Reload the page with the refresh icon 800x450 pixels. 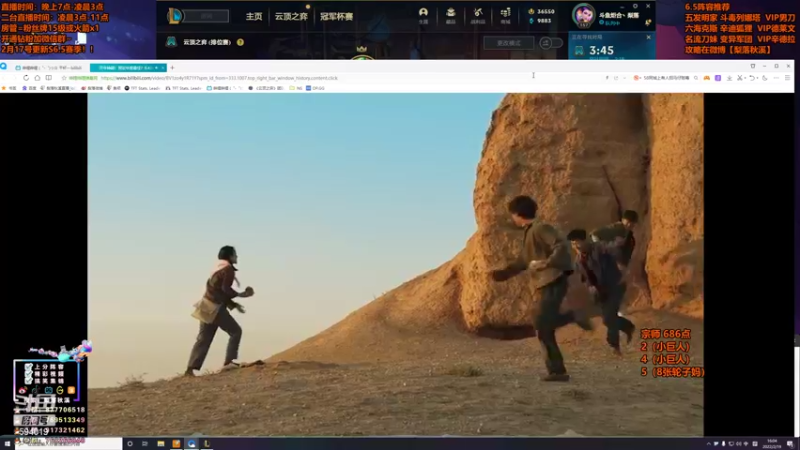(26, 78)
